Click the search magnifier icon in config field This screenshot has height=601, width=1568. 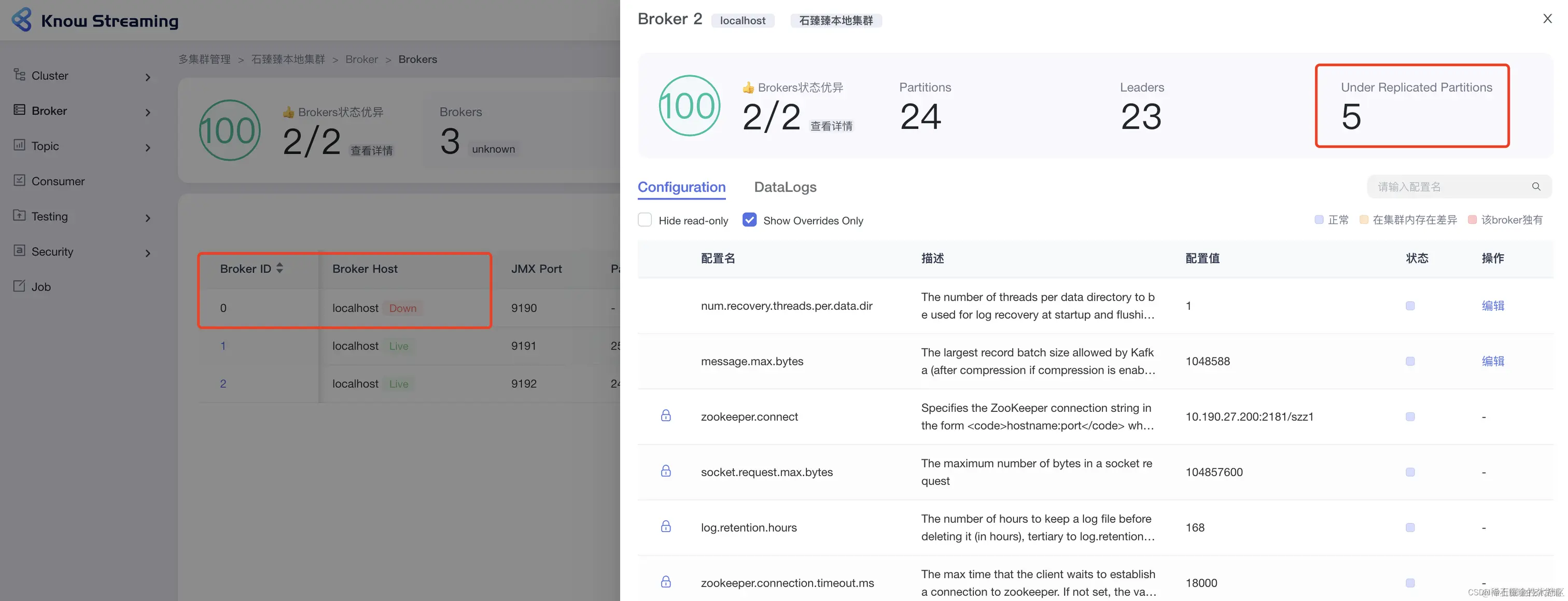coord(1536,187)
